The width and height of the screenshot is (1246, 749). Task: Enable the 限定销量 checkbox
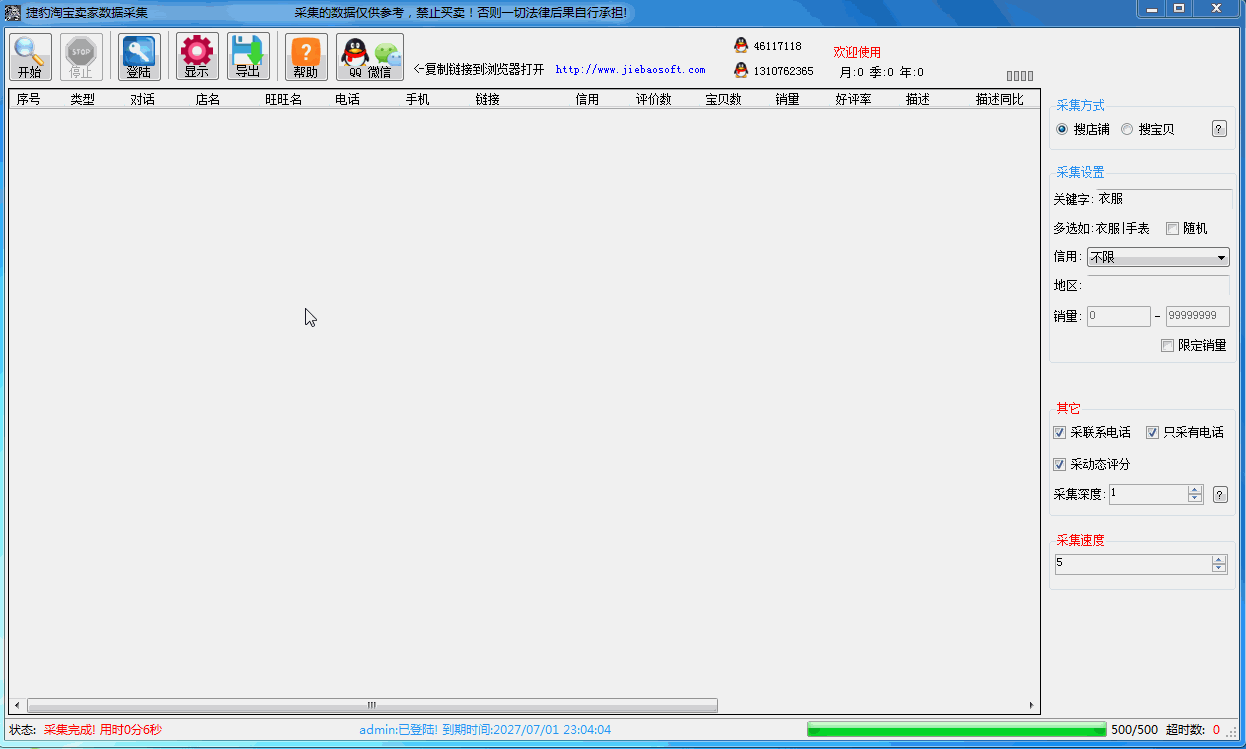pyautogui.click(x=1167, y=345)
